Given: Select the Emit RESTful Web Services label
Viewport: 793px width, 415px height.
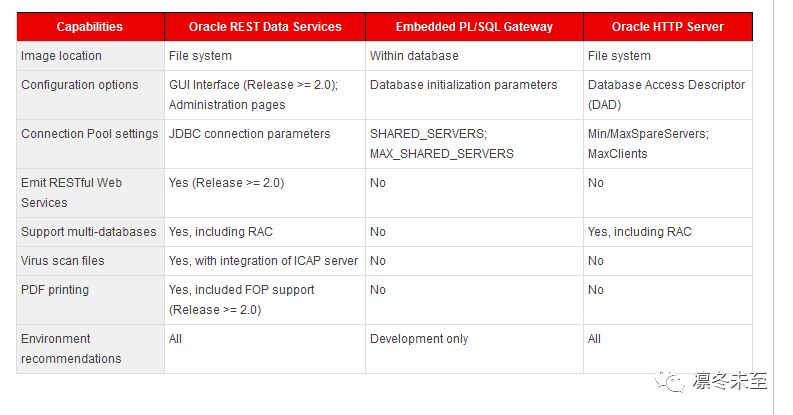Looking at the screenshot, I should (72, 193).
